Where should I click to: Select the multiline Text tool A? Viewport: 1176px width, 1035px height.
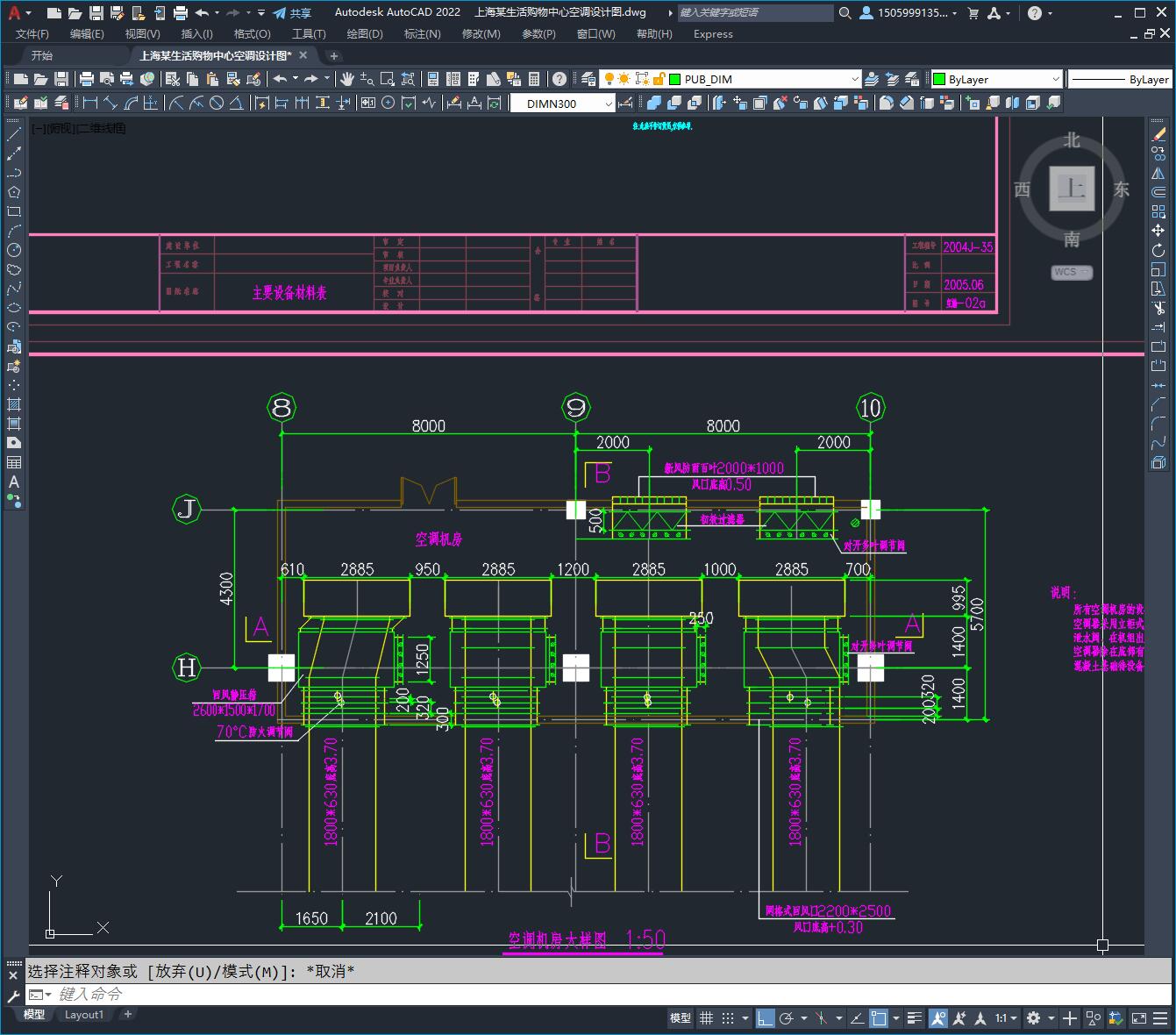coord(14,482)
